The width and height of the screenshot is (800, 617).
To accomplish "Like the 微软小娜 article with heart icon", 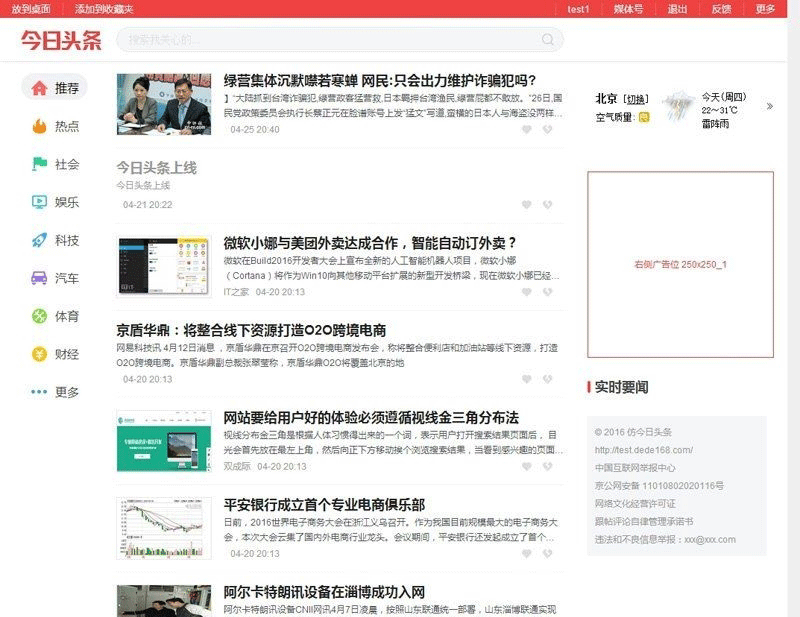I will [x=527, y=292].
